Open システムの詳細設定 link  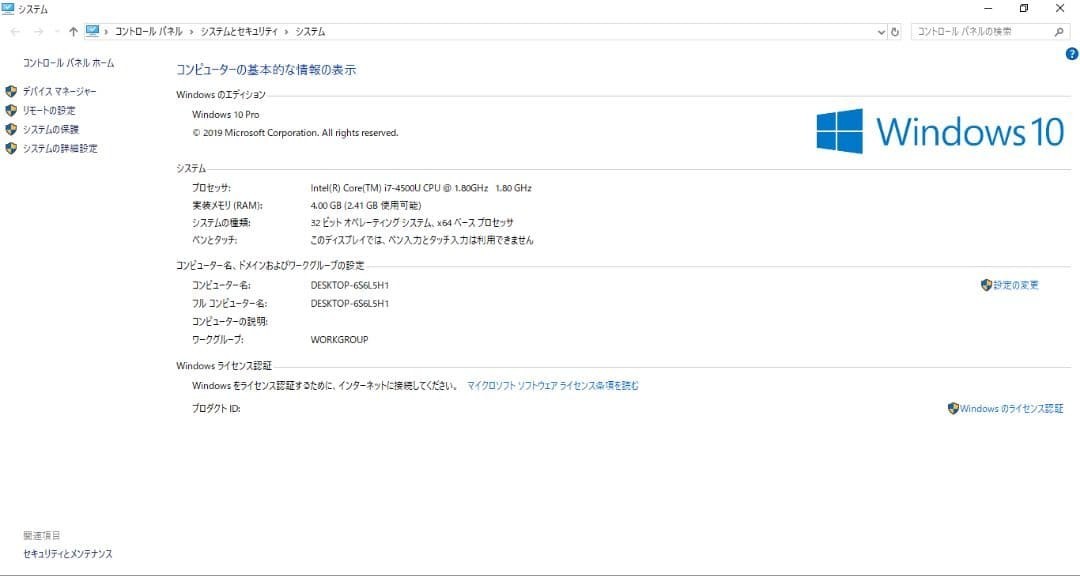coord(60,148)
